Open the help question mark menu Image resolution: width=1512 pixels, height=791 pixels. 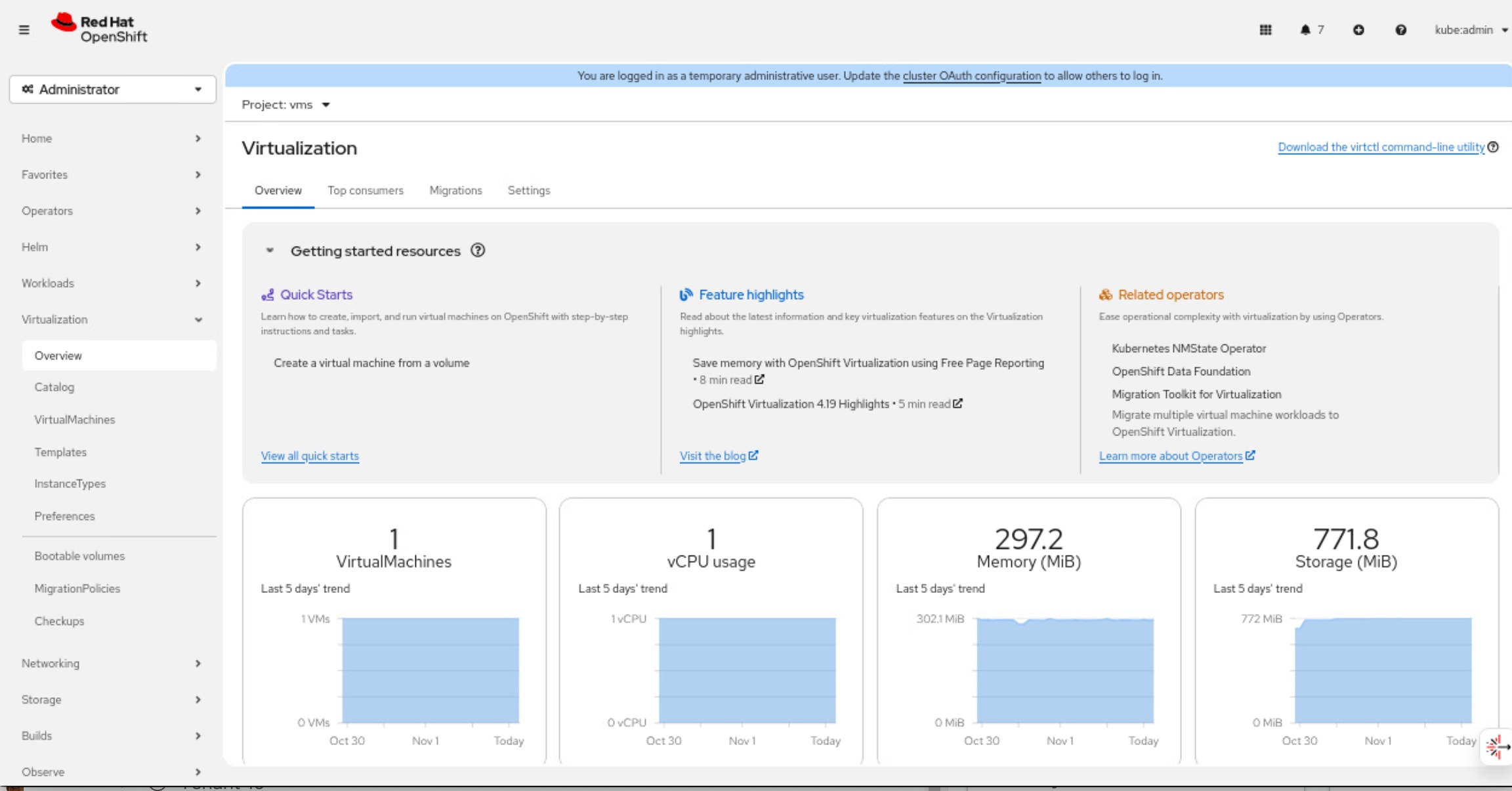pyautogui.click(x=1400, y=30)
